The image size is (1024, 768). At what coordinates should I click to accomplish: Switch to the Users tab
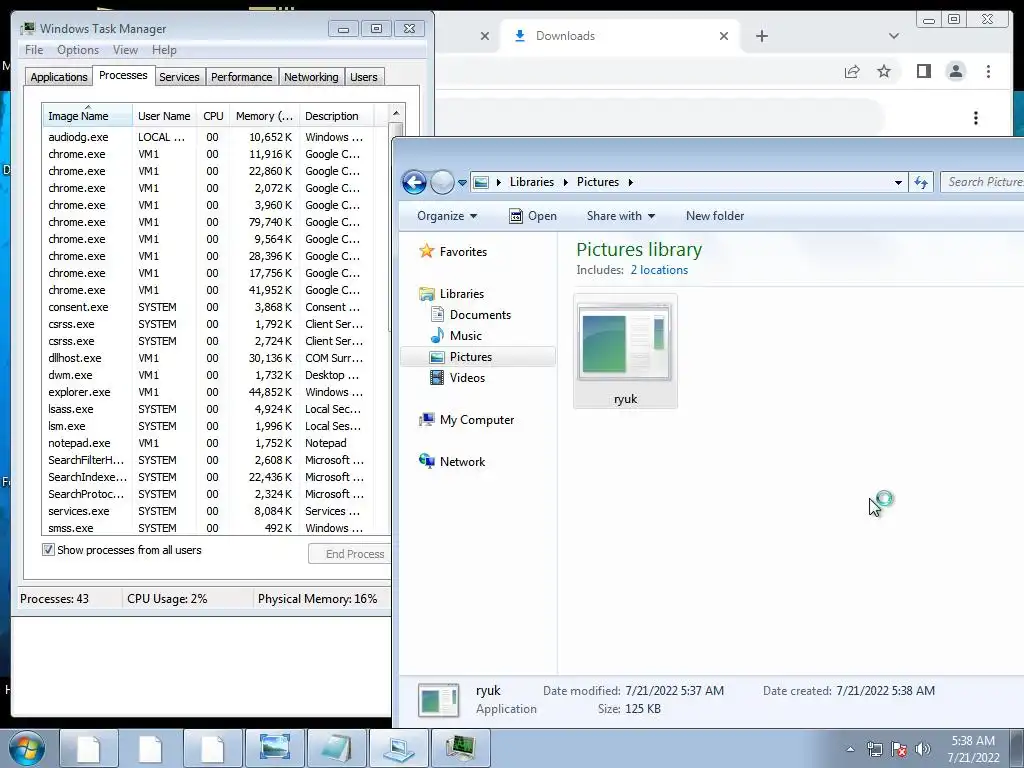pos(363,77)
